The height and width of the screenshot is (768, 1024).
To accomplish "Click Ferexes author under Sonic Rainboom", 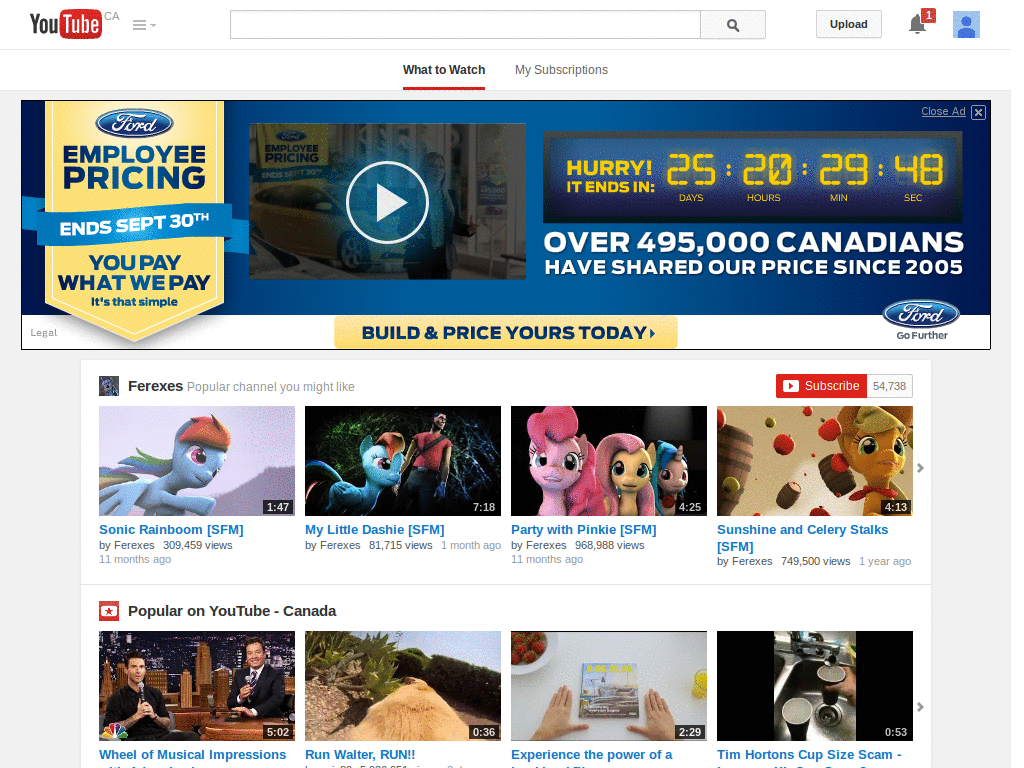I will tap(134, 545).
